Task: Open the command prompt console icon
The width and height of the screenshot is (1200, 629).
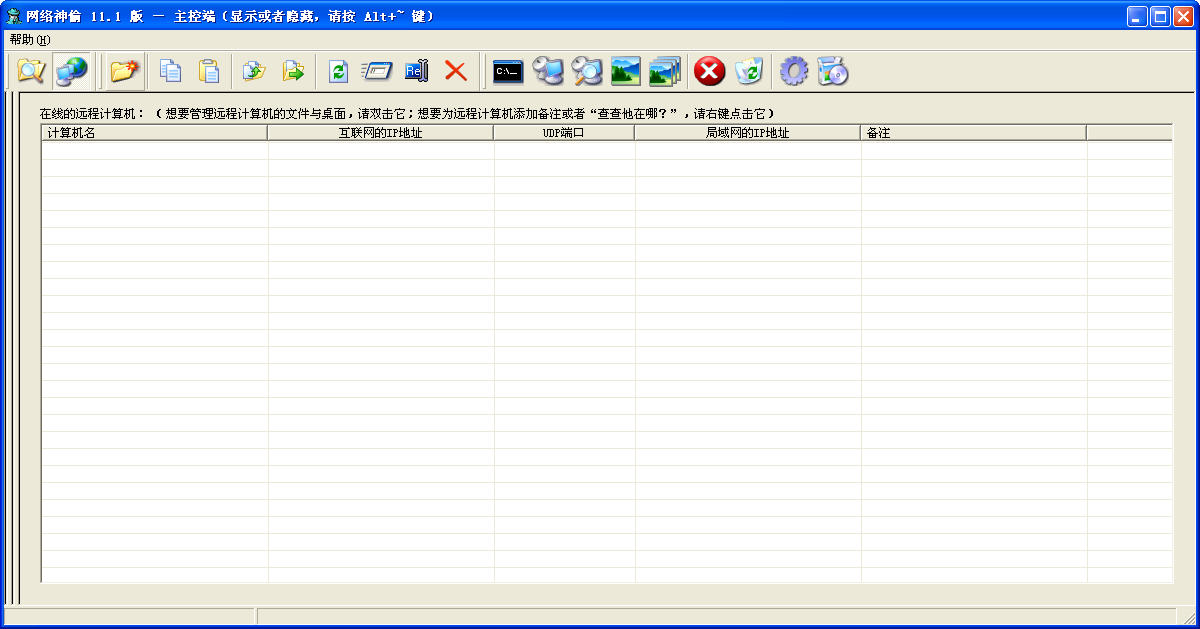Action: pyautogui.click(x=508, y=71)
